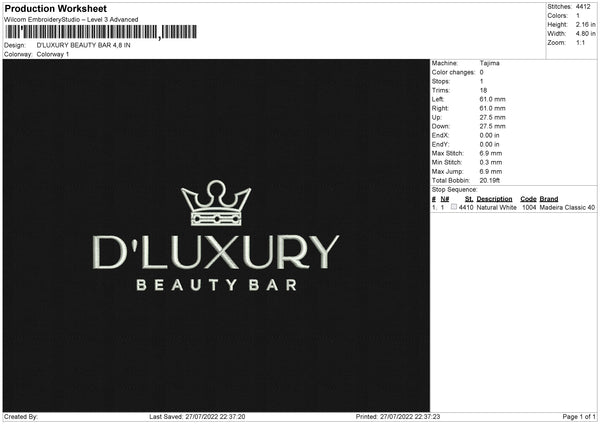Click the Code column header
Viewport: 600px width, 424px height.
click(x=528, y=199)
